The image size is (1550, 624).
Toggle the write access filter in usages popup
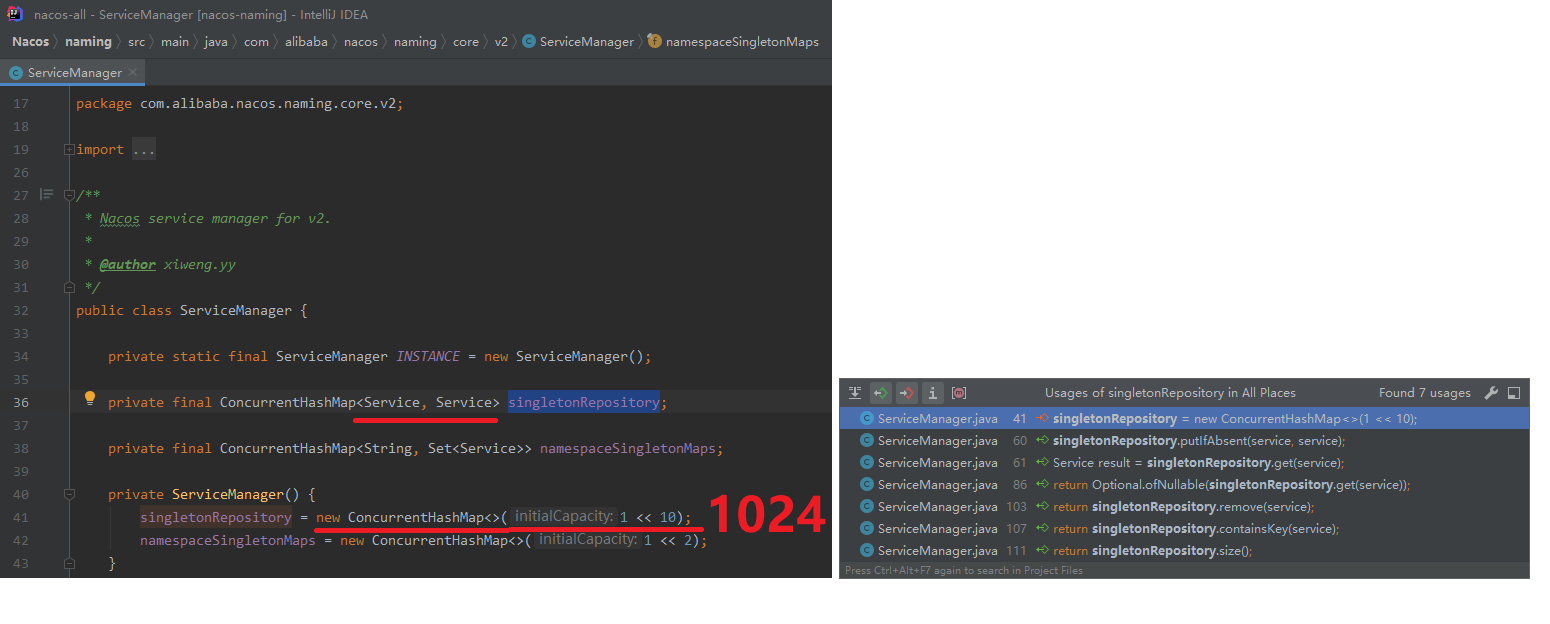coord(907,393)
